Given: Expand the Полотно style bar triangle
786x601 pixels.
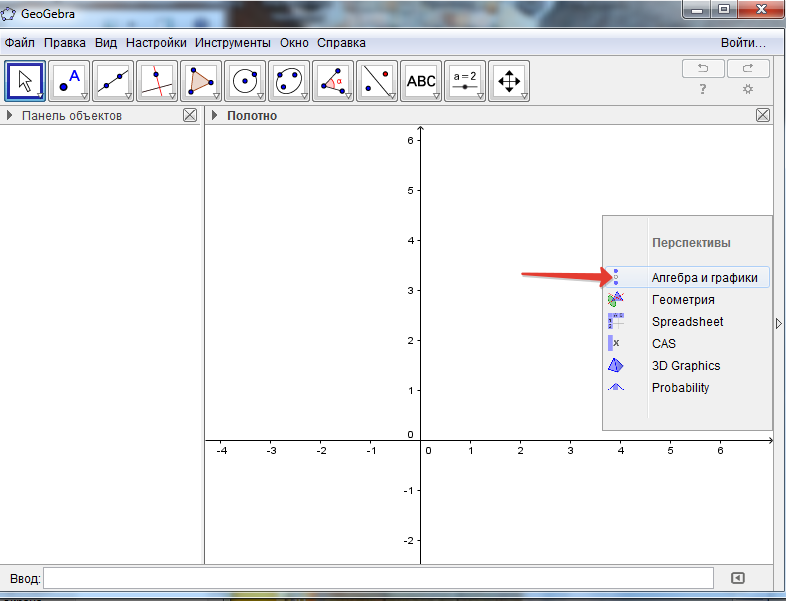Looking at the screenshot, I should (215, 115).
